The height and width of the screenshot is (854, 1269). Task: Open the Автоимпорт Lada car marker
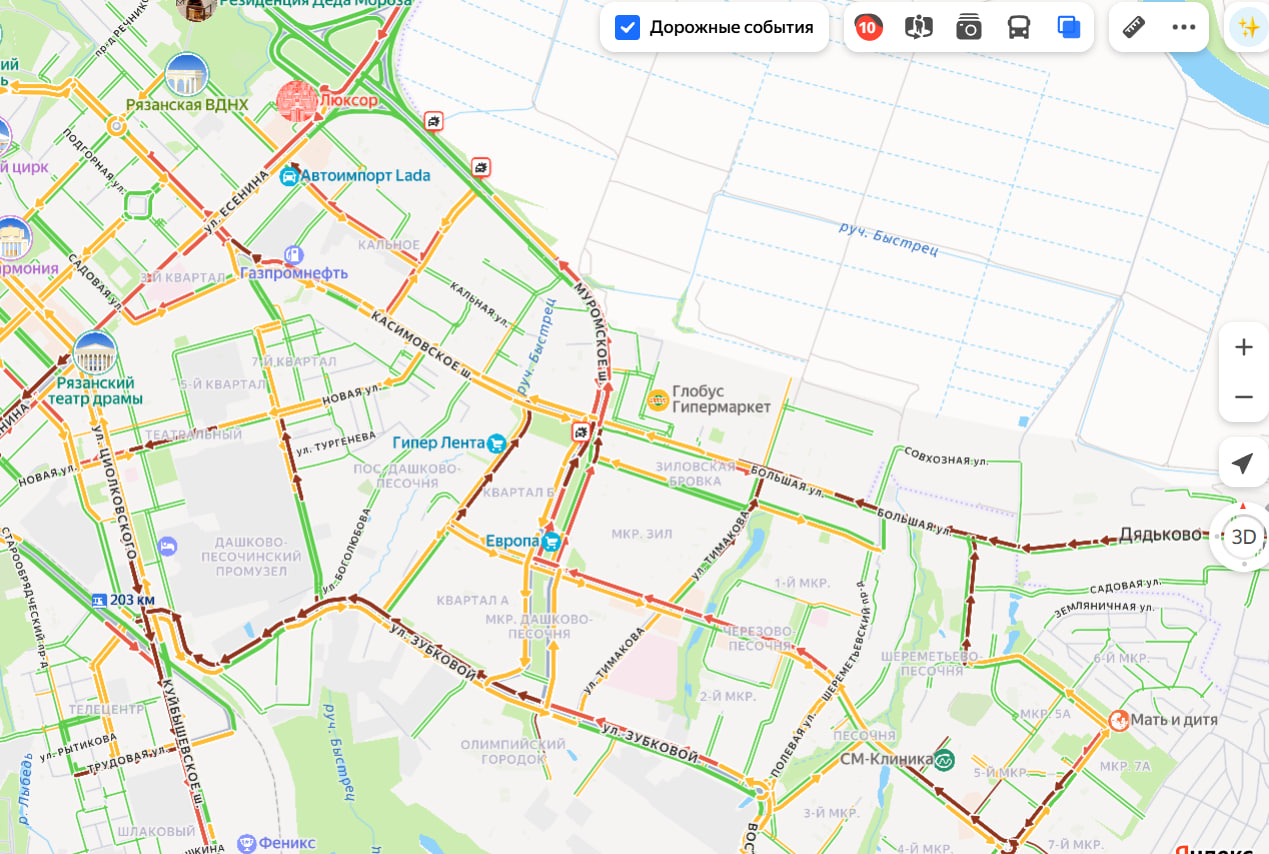coord(289,176)
